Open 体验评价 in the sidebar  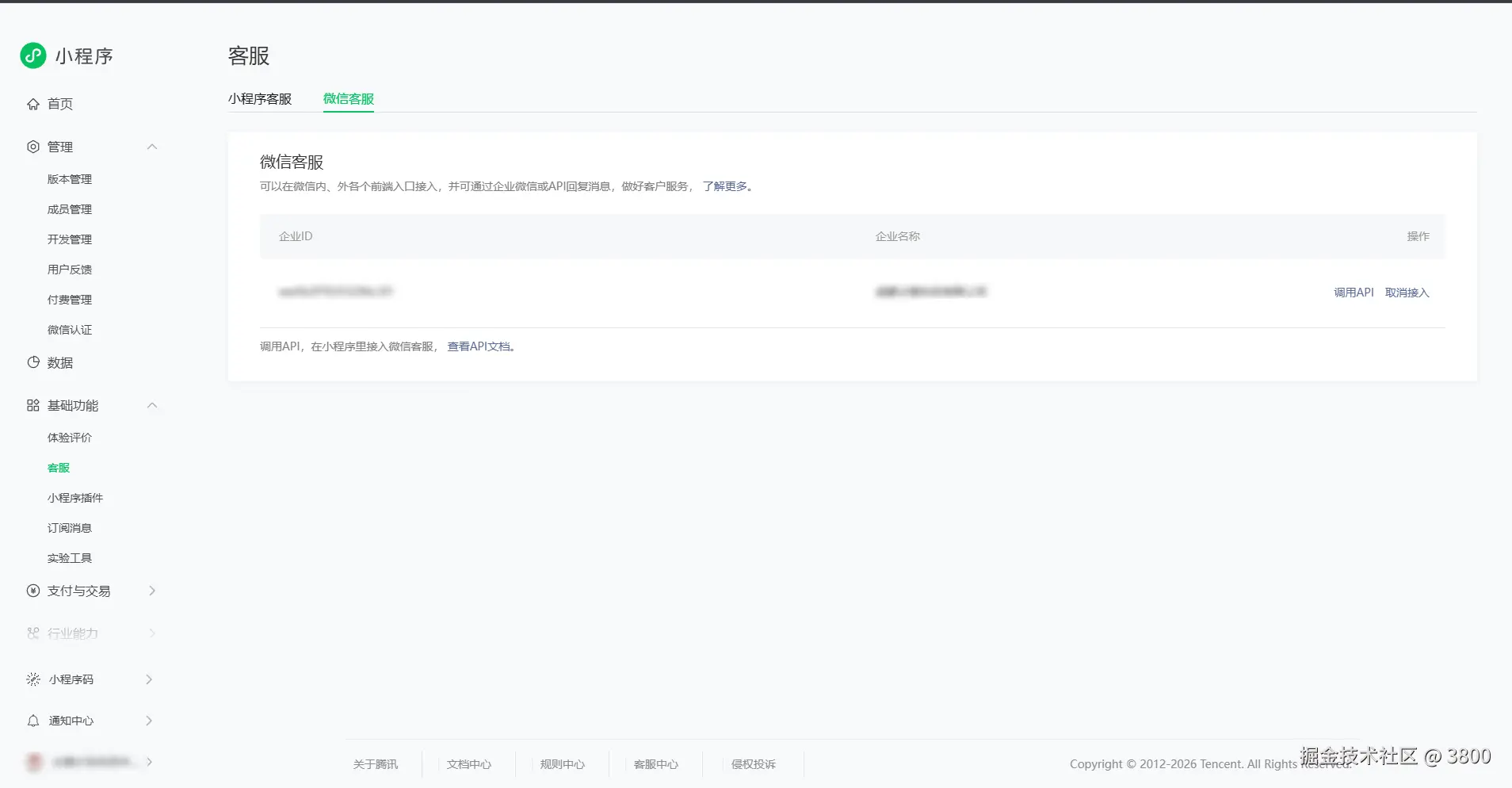(70, 438)
